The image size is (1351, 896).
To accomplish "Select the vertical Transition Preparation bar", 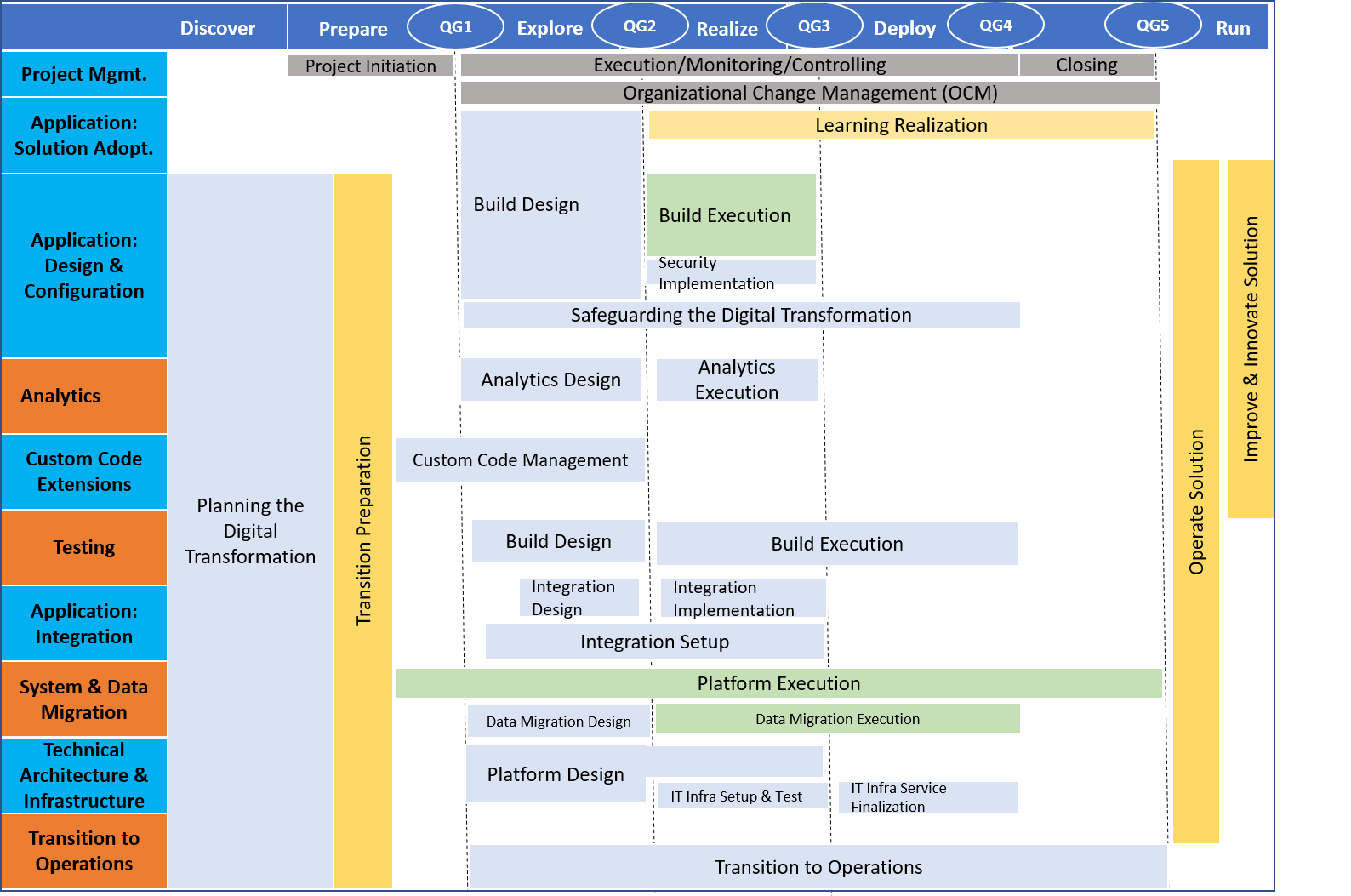I will pos(363,531).
